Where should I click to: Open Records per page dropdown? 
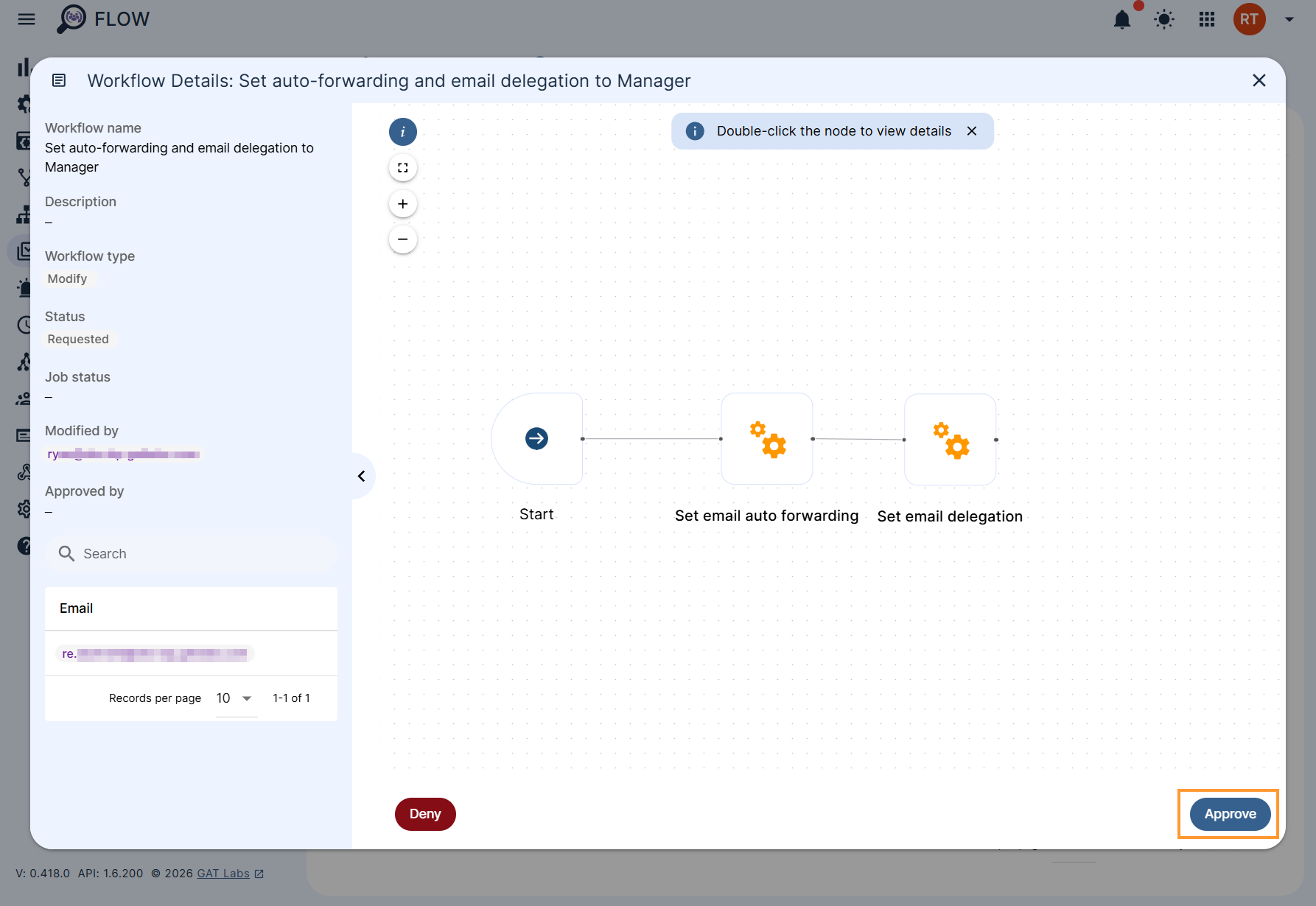pyautogui.click(x=236, y=698)
